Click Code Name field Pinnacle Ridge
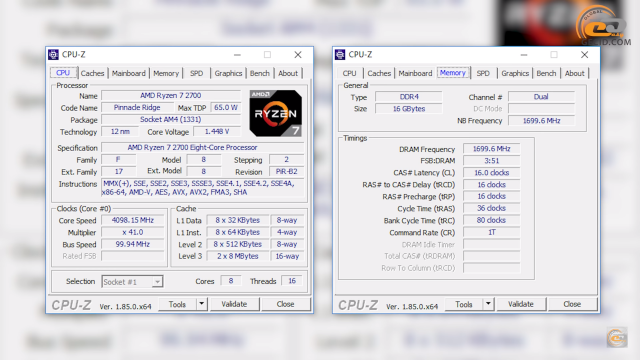The width and height of the screenshot is (640, 360). pos(137,108)
